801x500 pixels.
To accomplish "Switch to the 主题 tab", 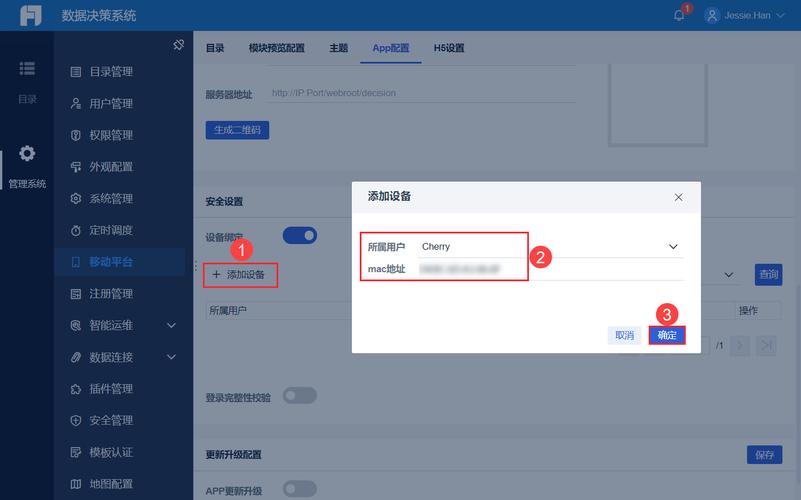I will [338, 48].
